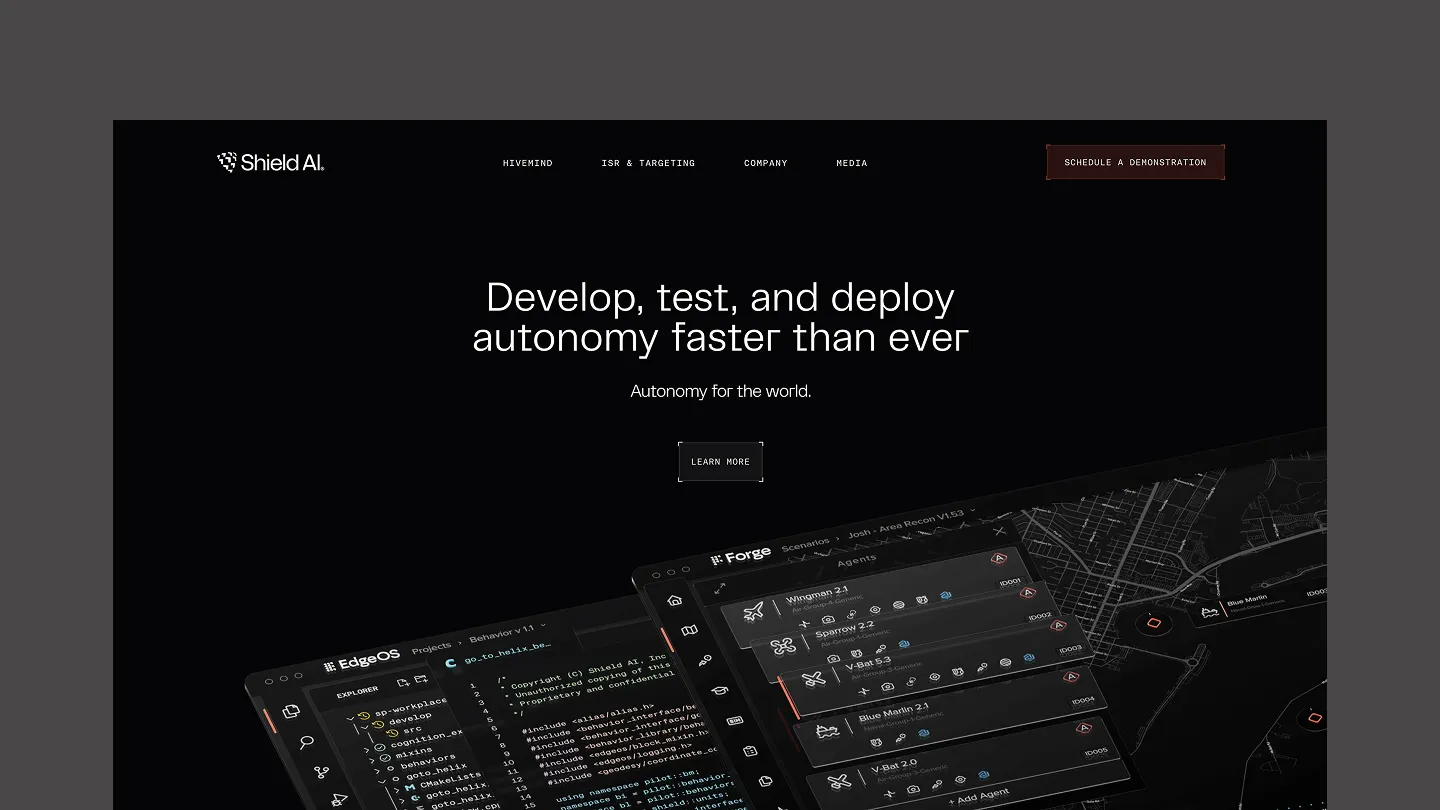Click the Shield AI logo
Screen dimensions: 1440x810
[270, 162]
